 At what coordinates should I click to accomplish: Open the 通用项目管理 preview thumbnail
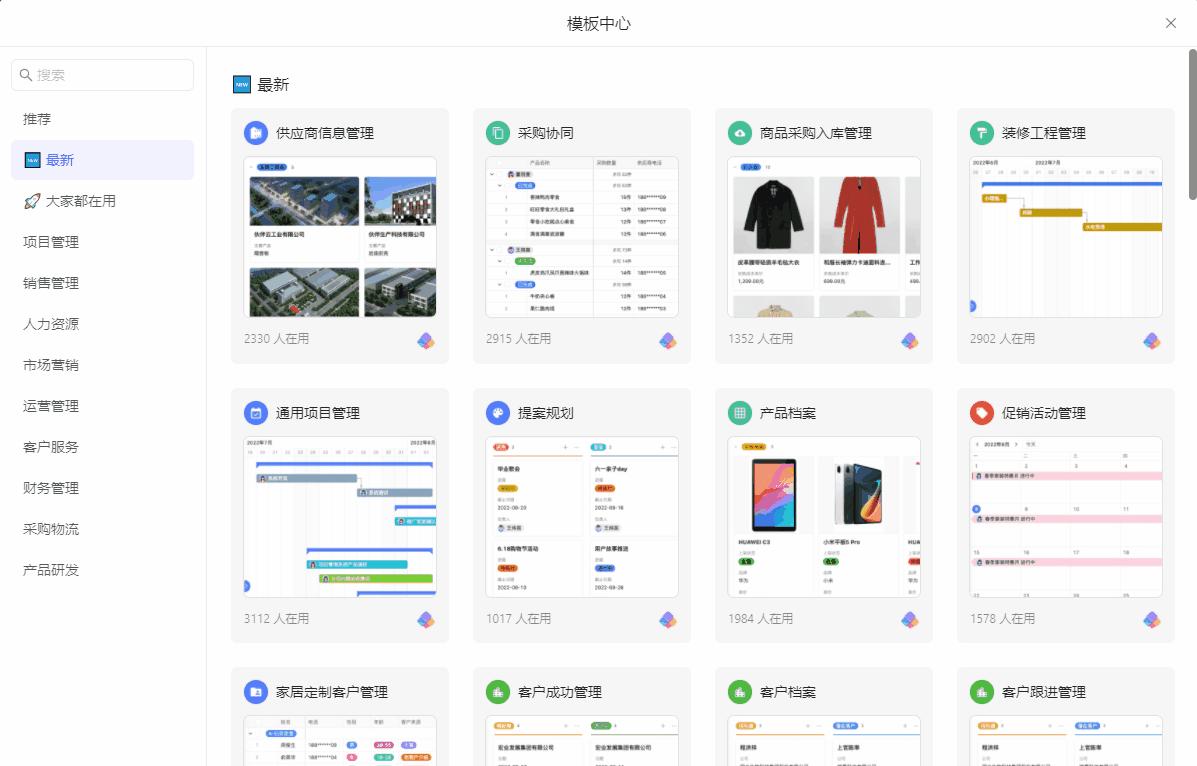coord(340,515)
